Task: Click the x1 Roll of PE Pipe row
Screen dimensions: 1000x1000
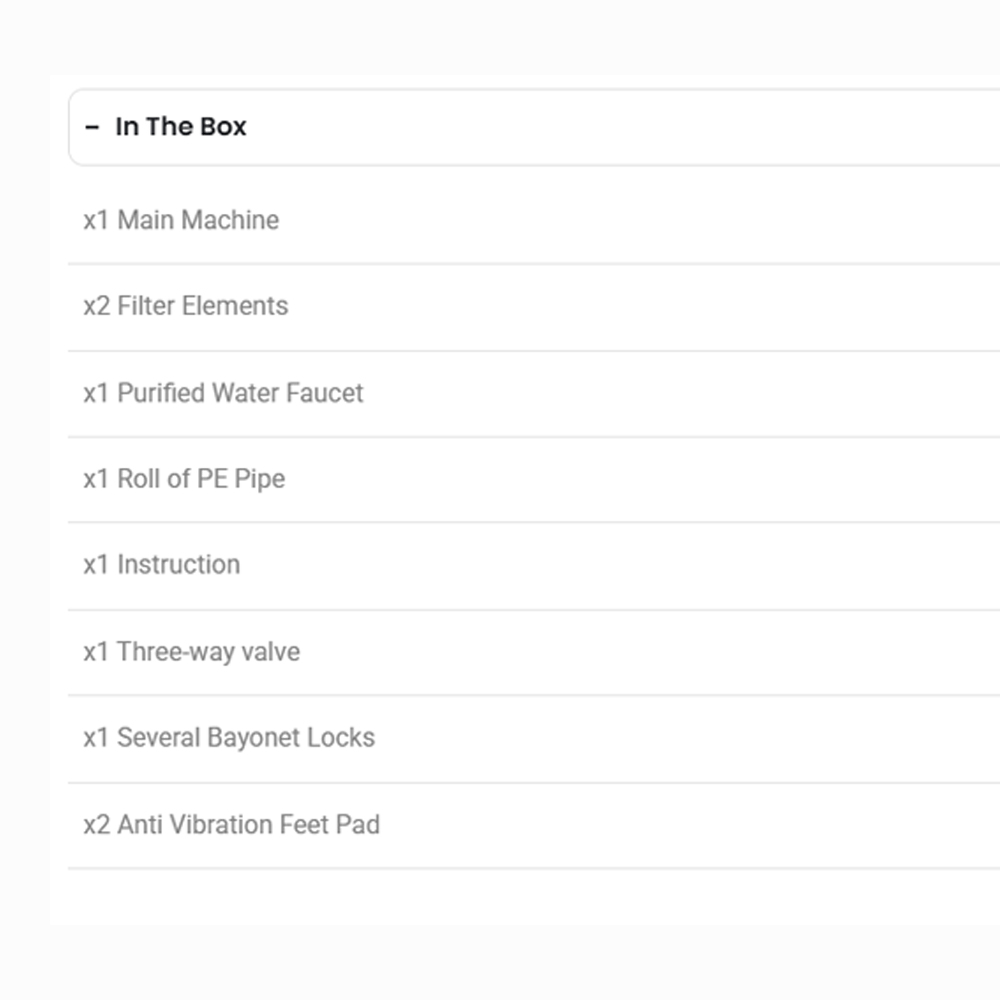Action: (x=184, y=479)
